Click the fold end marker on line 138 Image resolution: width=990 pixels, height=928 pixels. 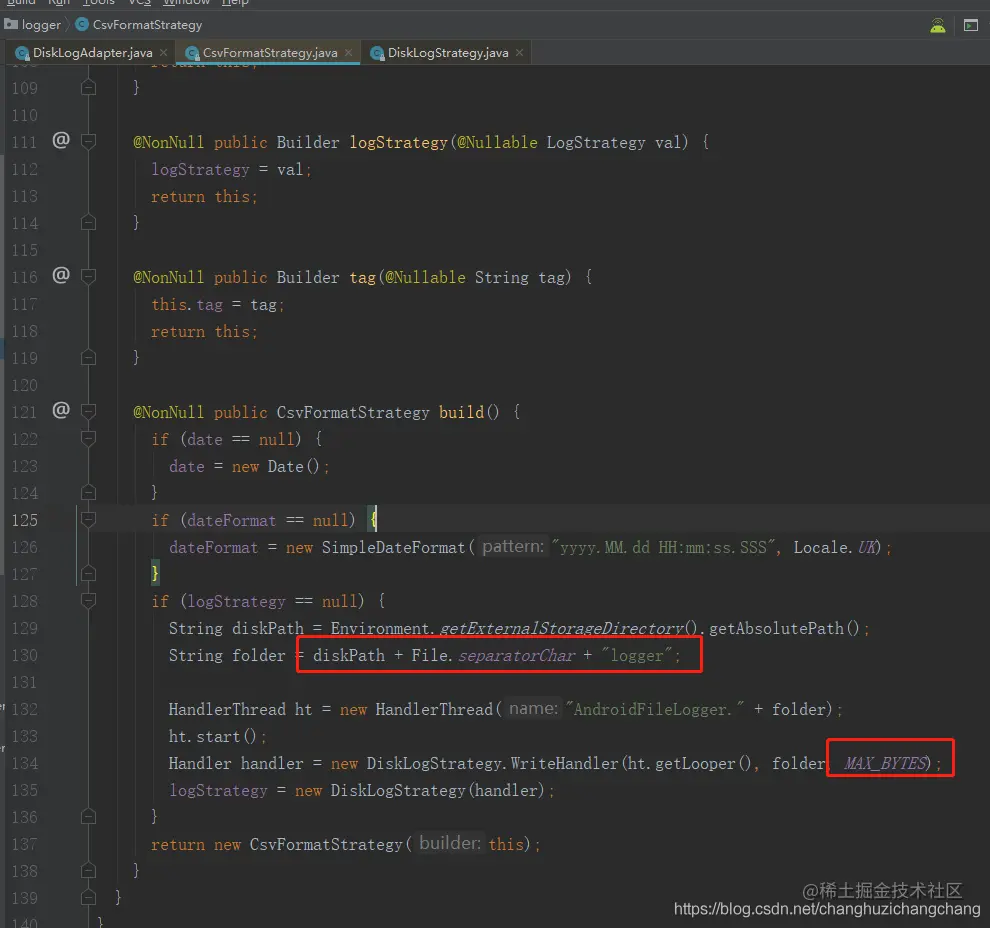(88, 871)
